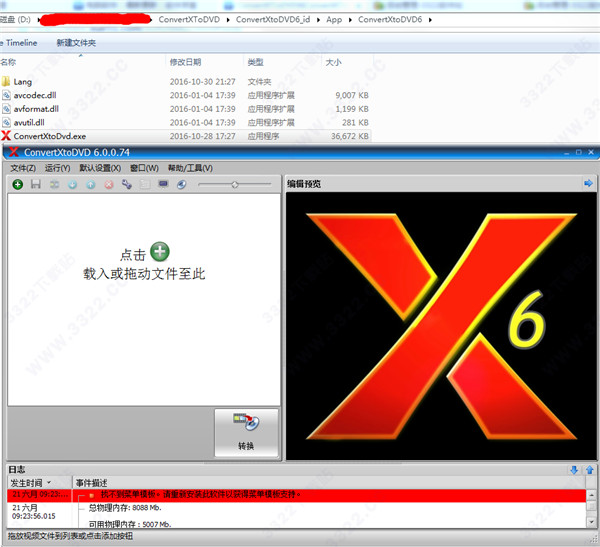Click the X logo preview image

click(441, 326)
